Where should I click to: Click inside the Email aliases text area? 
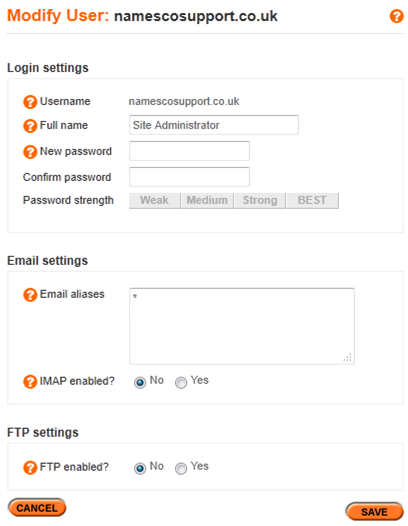[x=242, y=326]
